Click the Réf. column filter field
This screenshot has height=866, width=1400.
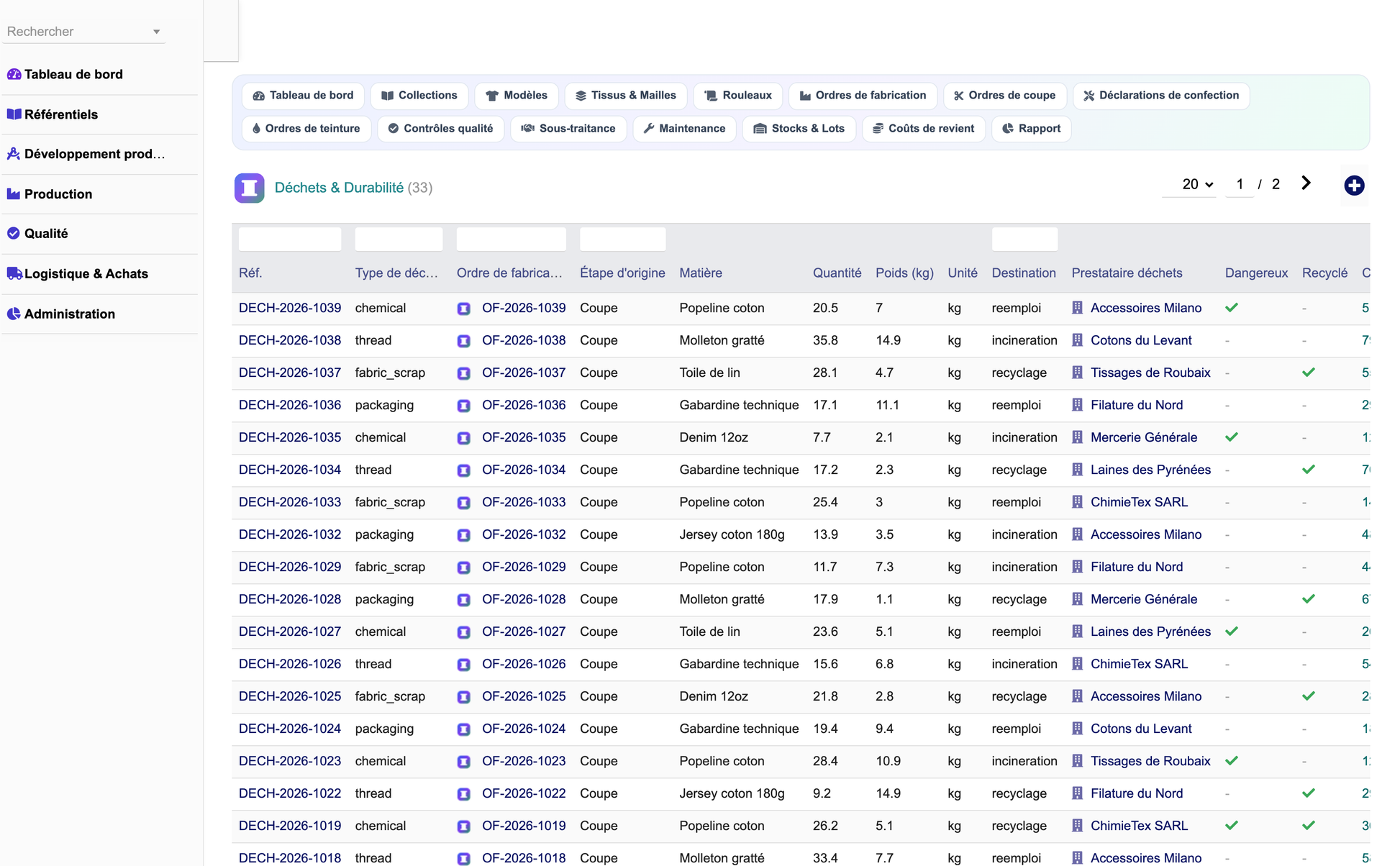[290, 240]
